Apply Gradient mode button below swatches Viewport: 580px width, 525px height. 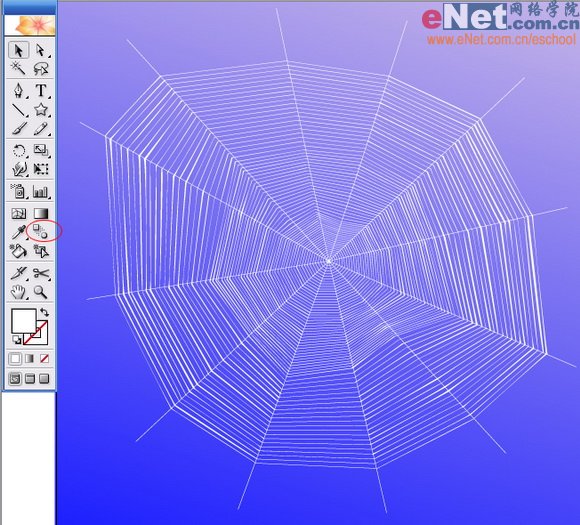(x=30, y=359)
